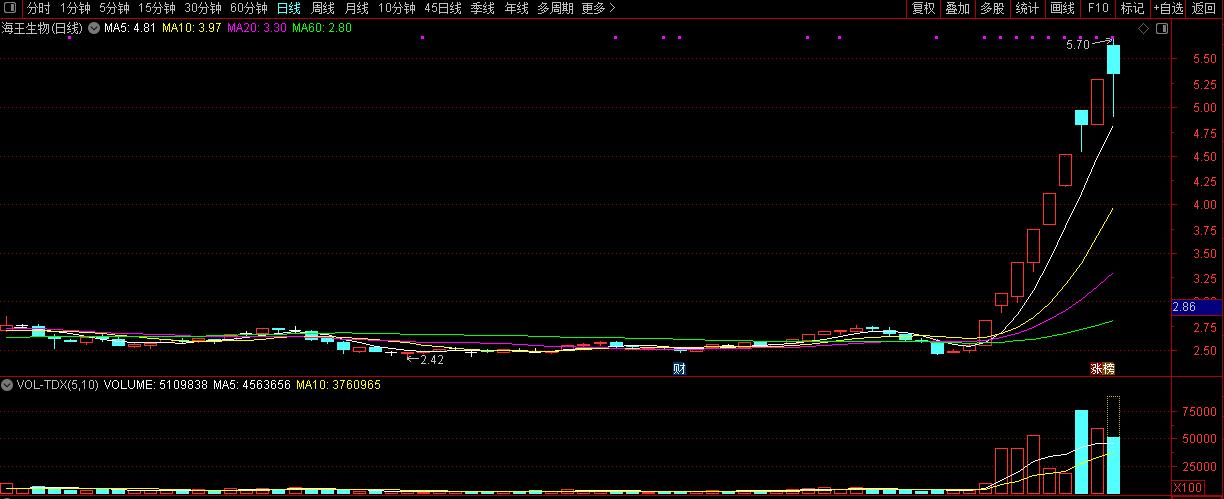The height and width of the screenshot is (499, 1224).
Task: Click the 财 financial marker on timeline
Action: [679, 368]
